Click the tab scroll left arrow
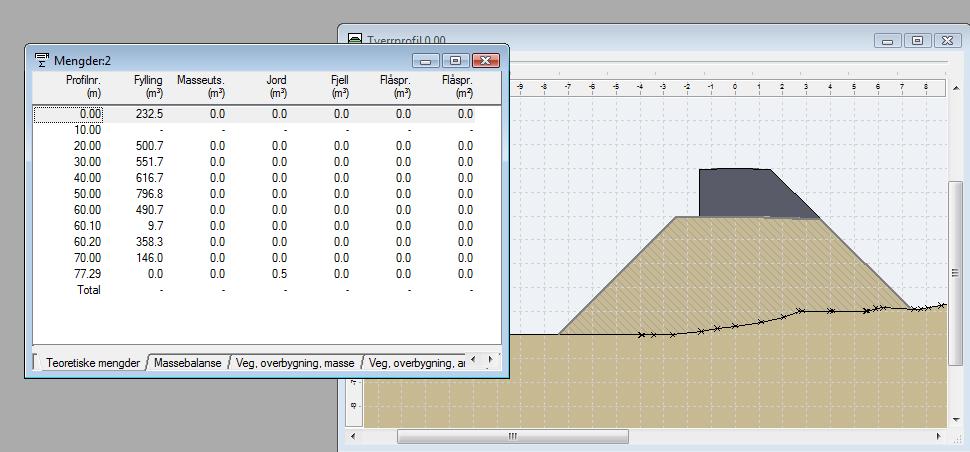 [x=473, y=359]
